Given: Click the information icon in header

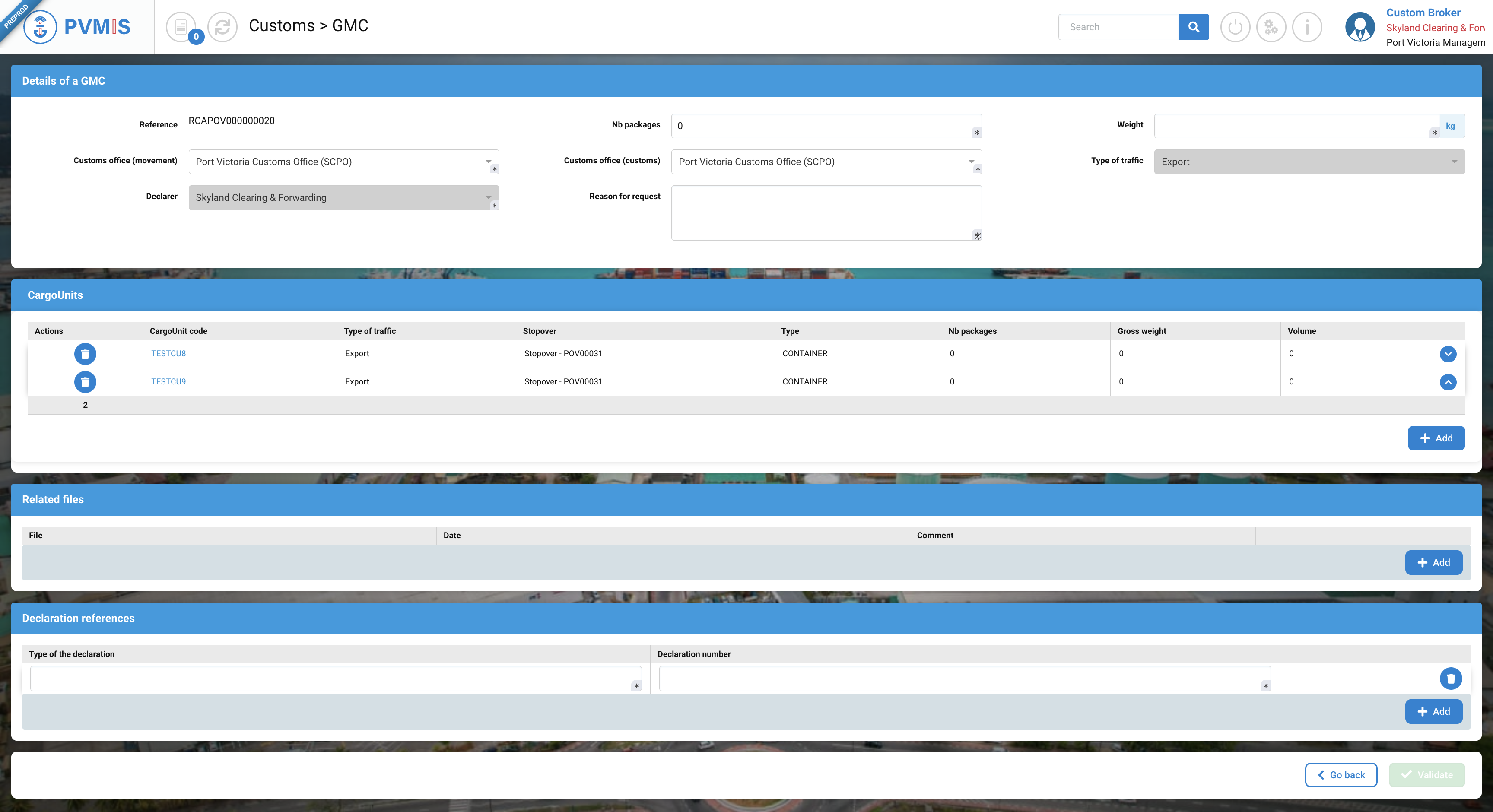Looking at the screenshot, I should point(1307,27).
